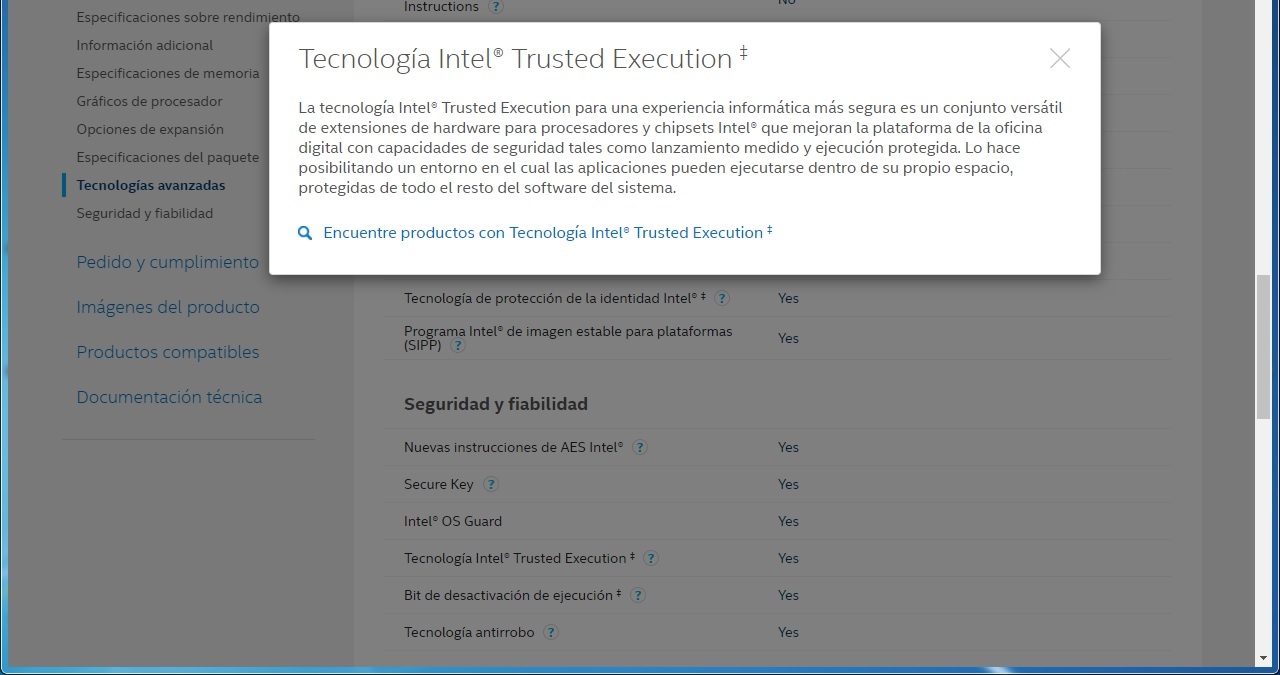Click the page's vertical scrollbar thumb
Image resolution: width=1280 pixels, height=675 pixels.
(1263, 346)
